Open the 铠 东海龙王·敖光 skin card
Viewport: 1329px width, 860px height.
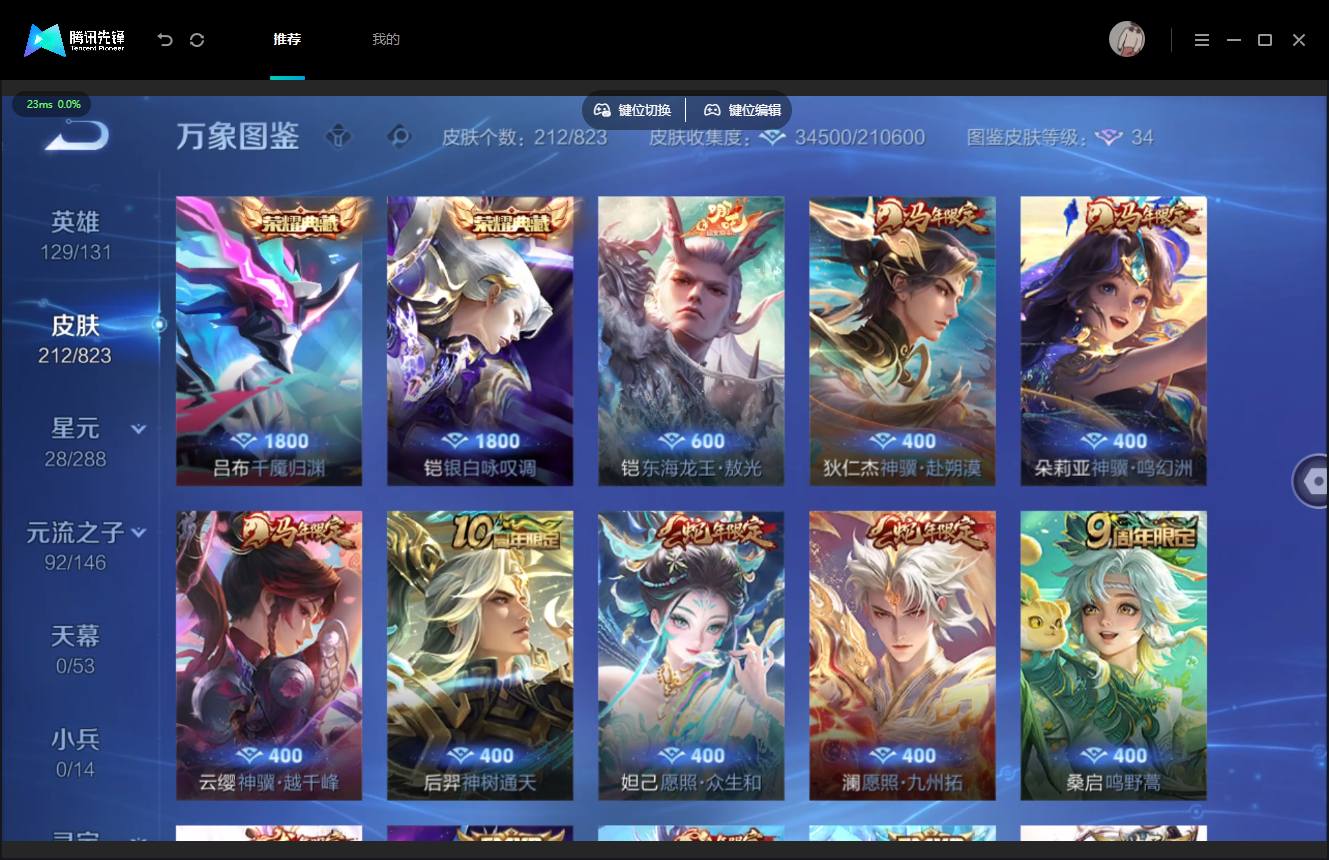[x=691, y=341]
